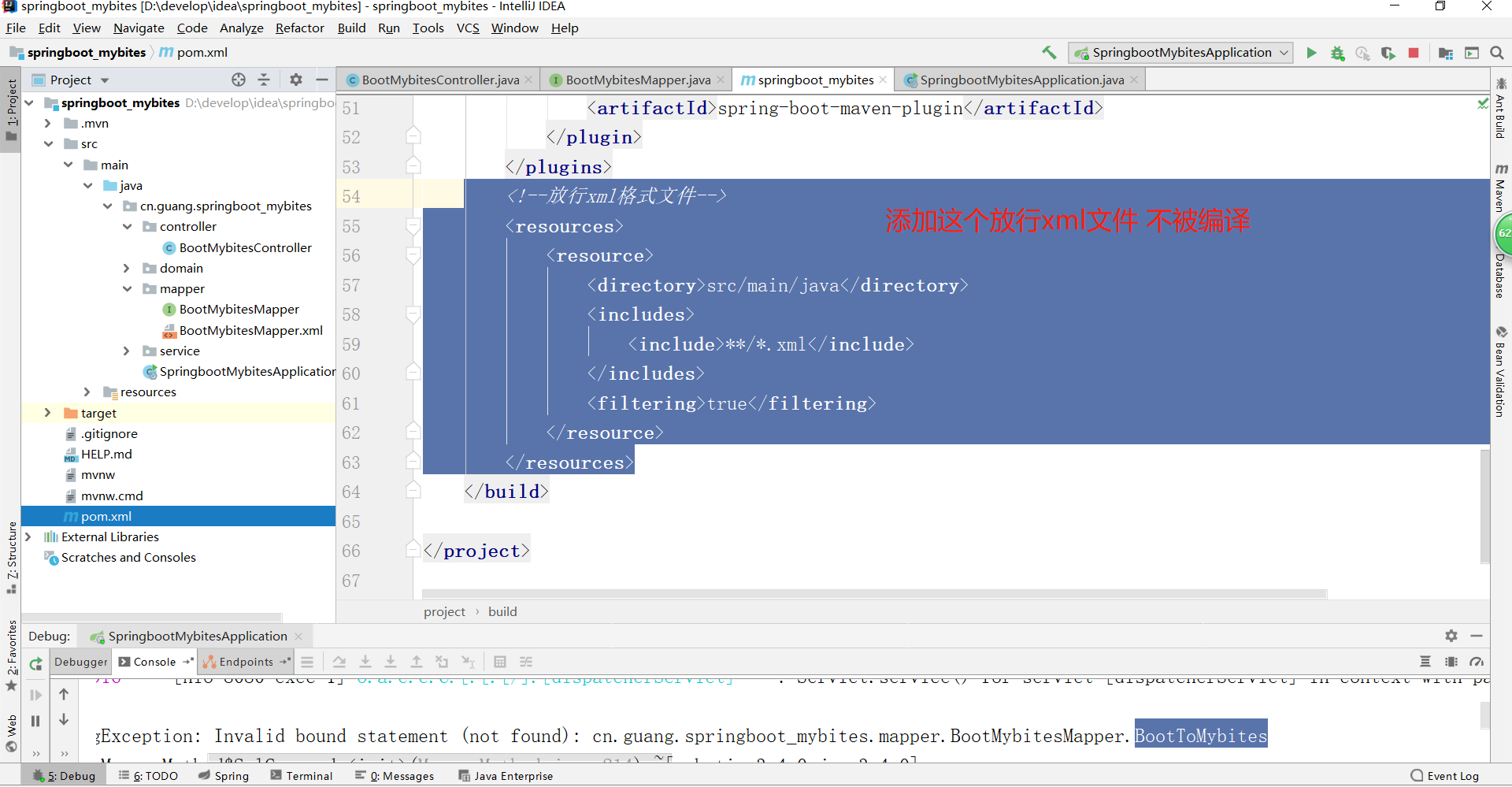1512x787 pixels.
Task: Switch to SpringbootMybitesApplication.java tab
Action: pyautogui.click(x=1021, y=80)
